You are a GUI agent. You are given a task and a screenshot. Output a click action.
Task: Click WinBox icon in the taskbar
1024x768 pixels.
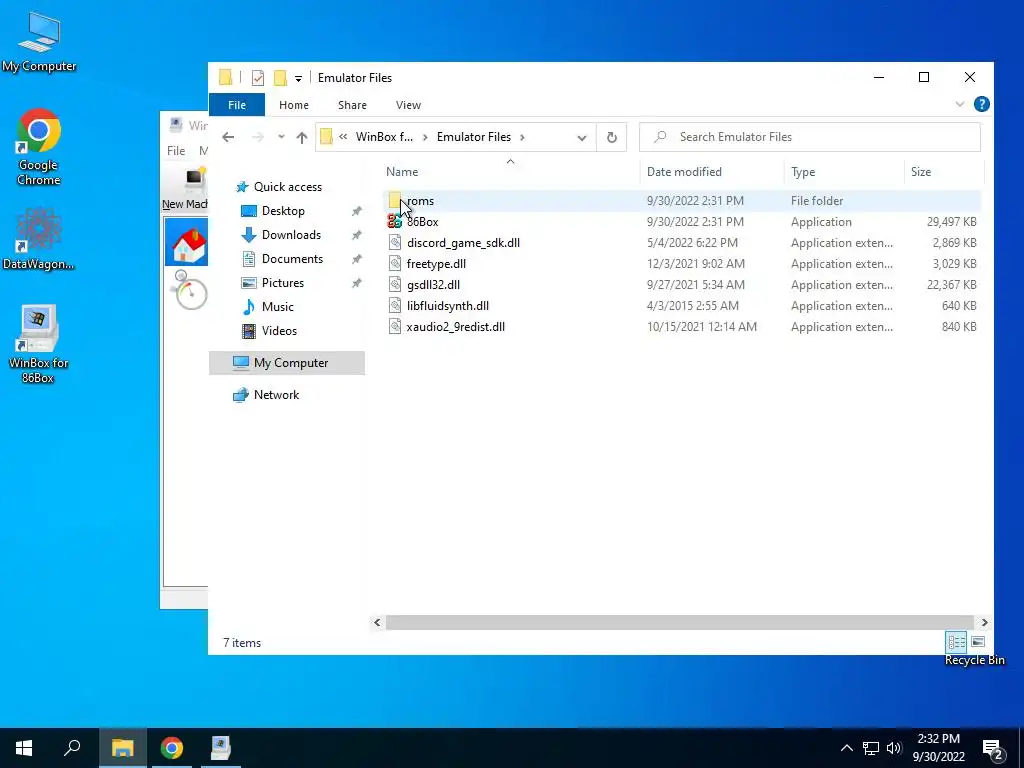[x=221, y=748]
